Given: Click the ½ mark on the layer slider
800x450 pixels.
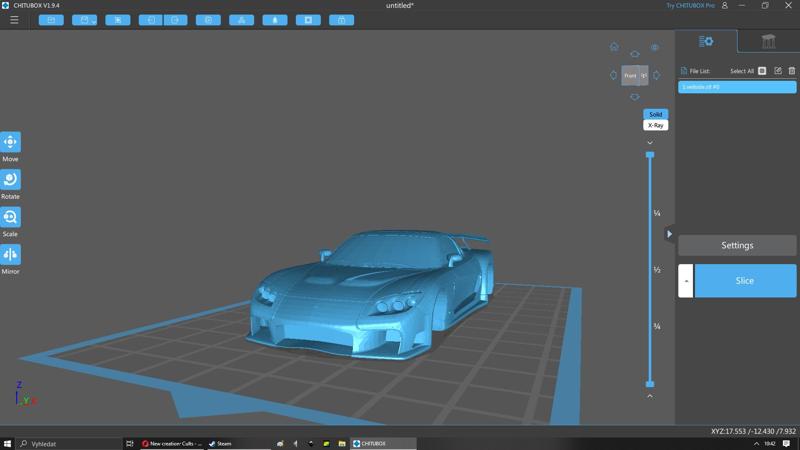Looking at the screenshot, I should point(657,270).
